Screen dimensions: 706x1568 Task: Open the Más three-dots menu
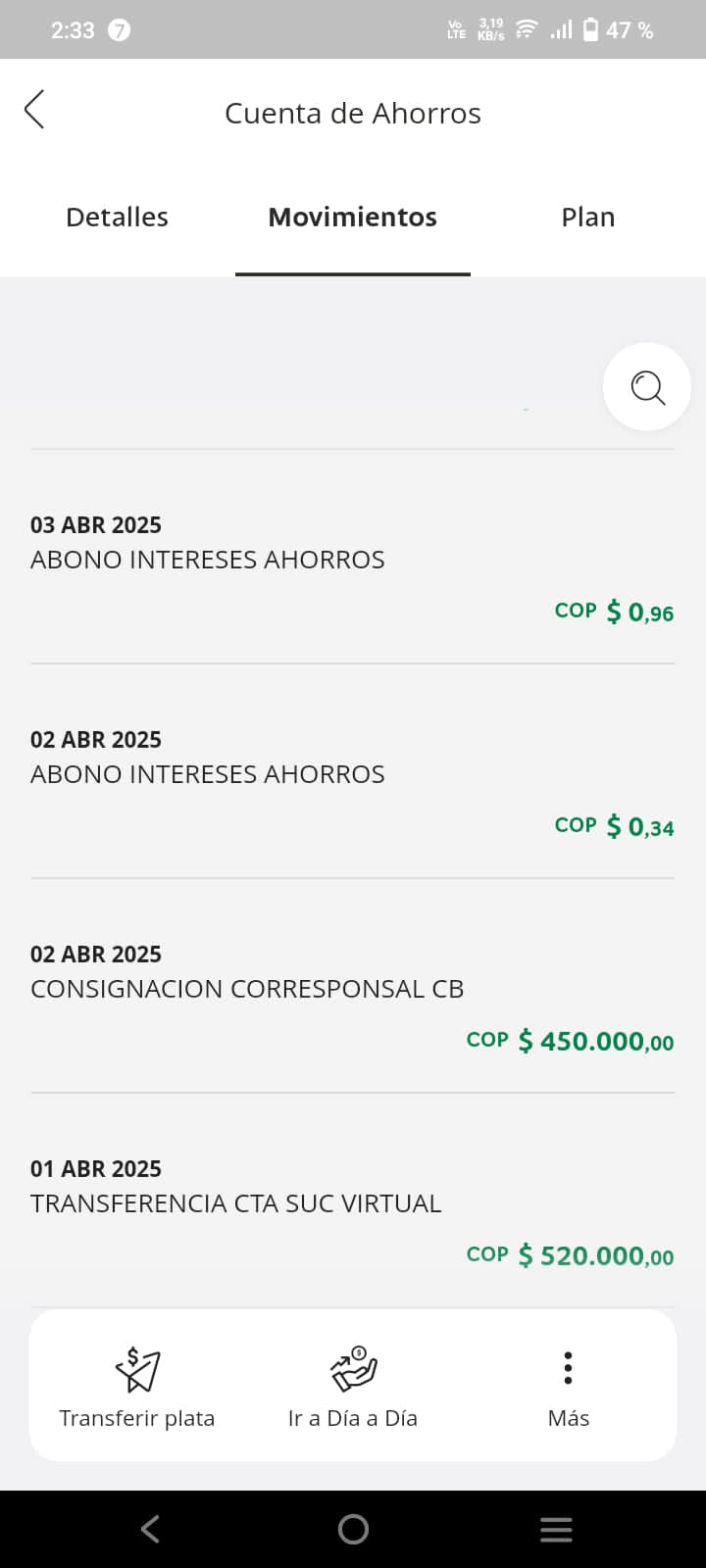(568, 1368)
